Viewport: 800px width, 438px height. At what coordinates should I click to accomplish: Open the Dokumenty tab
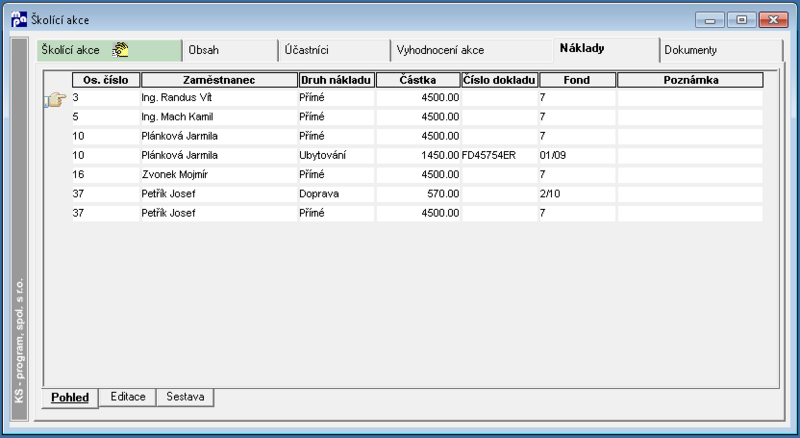point(720,50)
